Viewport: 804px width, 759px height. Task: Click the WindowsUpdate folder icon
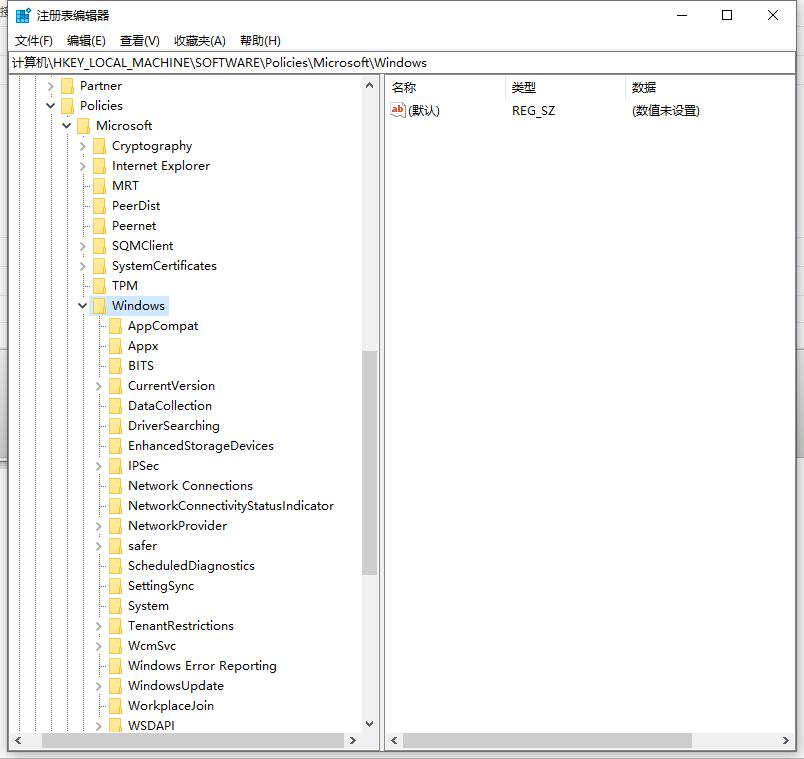pyautogui.click(x=115, y=686)
